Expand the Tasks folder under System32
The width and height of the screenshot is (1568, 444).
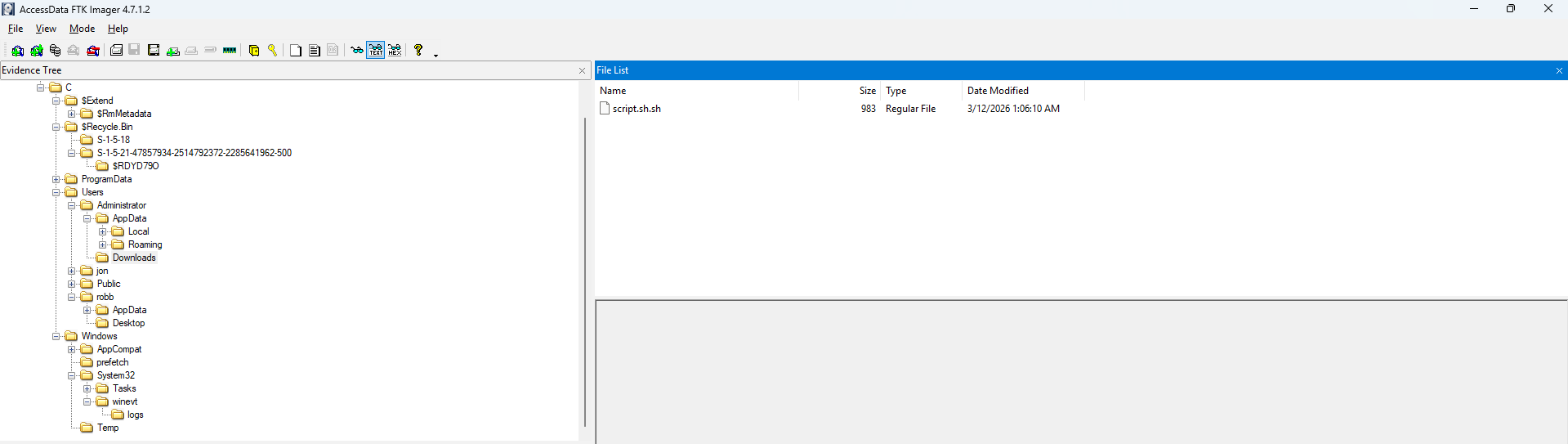point(87,388)
